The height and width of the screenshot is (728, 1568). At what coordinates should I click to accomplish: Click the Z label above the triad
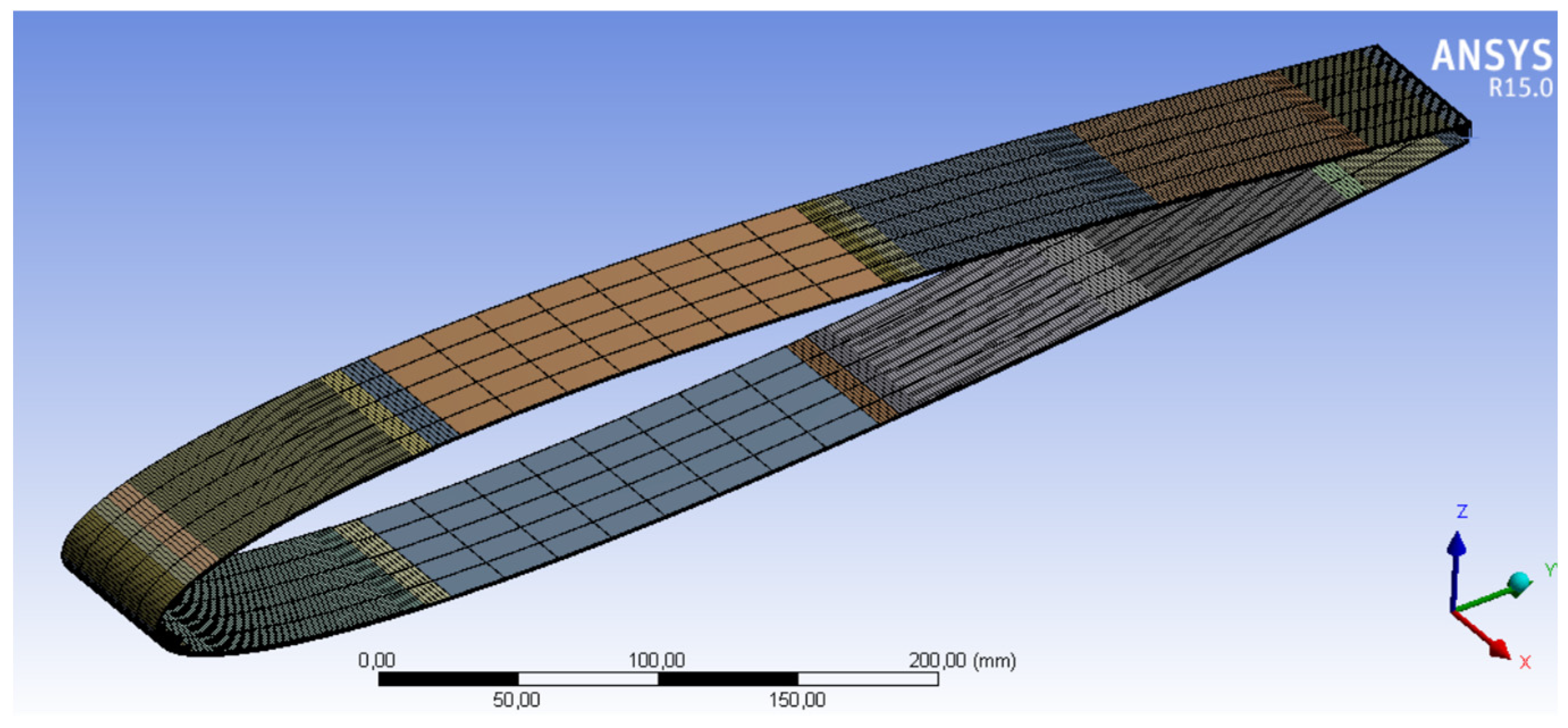pyautogui.click(x=1462, y=511)
